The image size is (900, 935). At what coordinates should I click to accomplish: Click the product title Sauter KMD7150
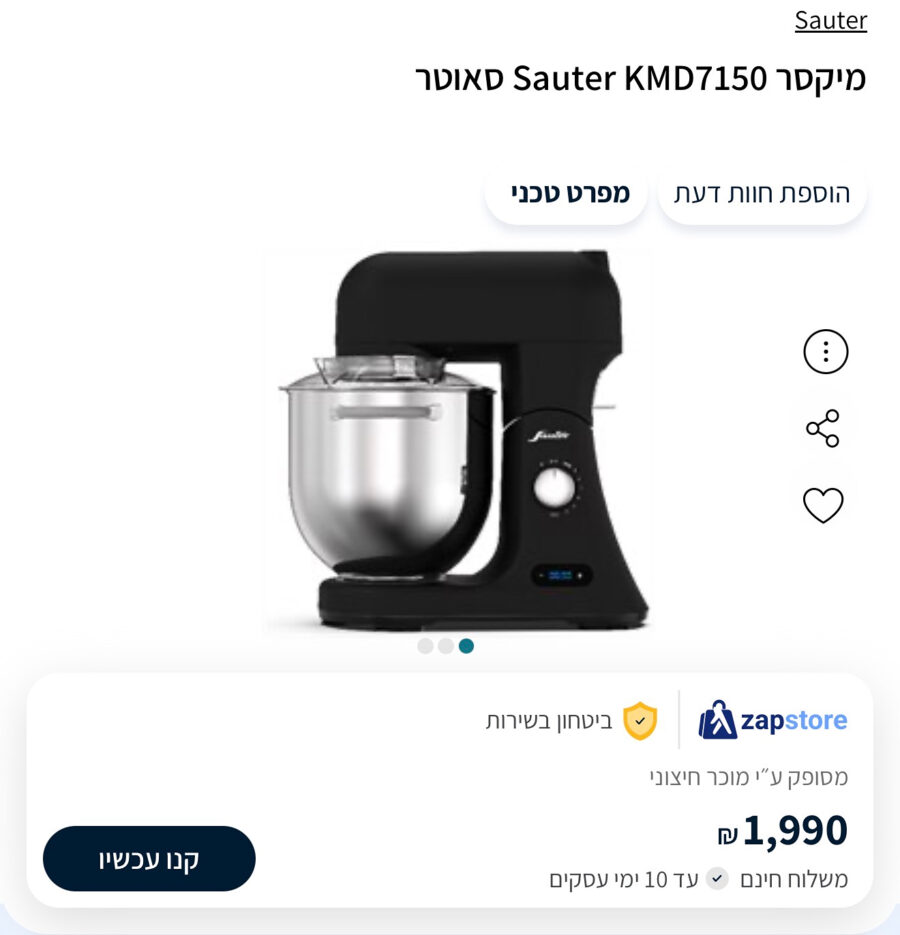point(641,79)
